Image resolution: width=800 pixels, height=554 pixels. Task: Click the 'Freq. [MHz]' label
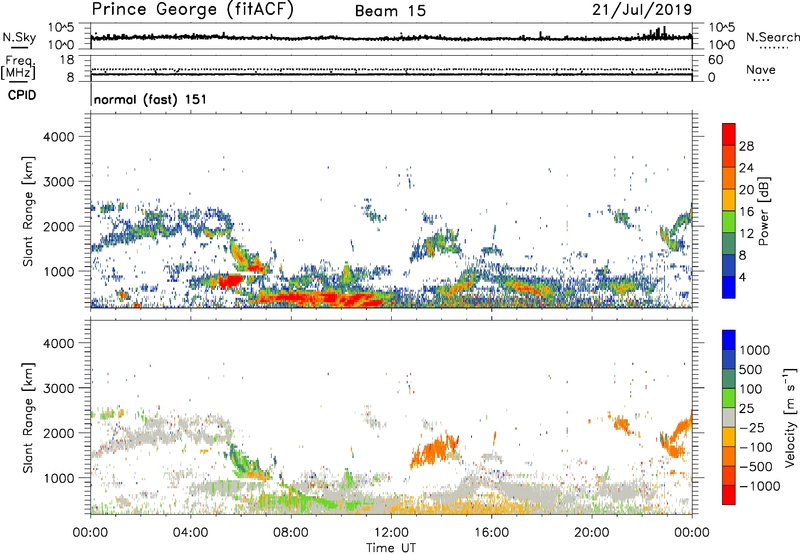18,67
